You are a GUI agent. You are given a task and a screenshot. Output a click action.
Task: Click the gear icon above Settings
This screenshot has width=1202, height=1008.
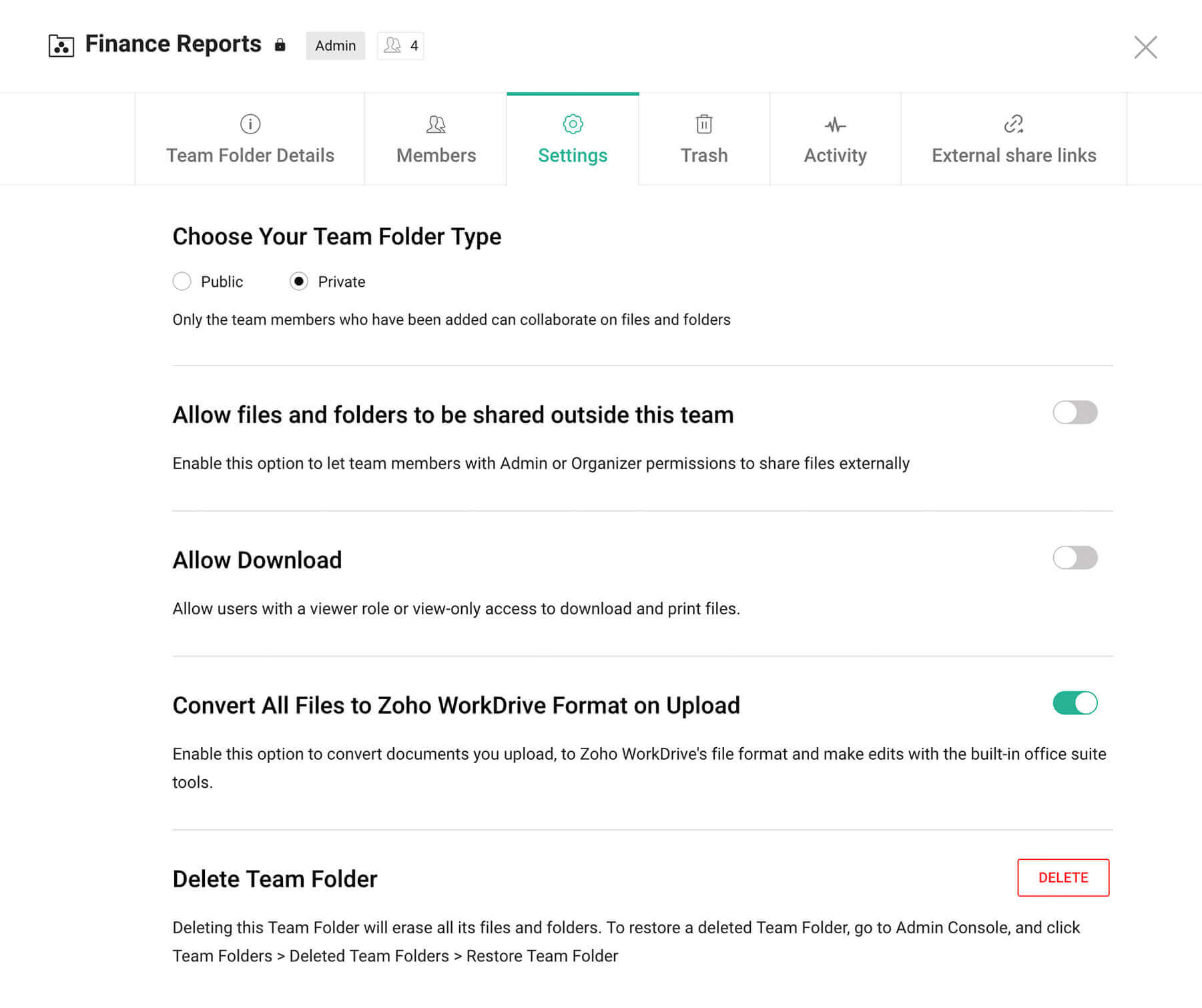point(573,124)
